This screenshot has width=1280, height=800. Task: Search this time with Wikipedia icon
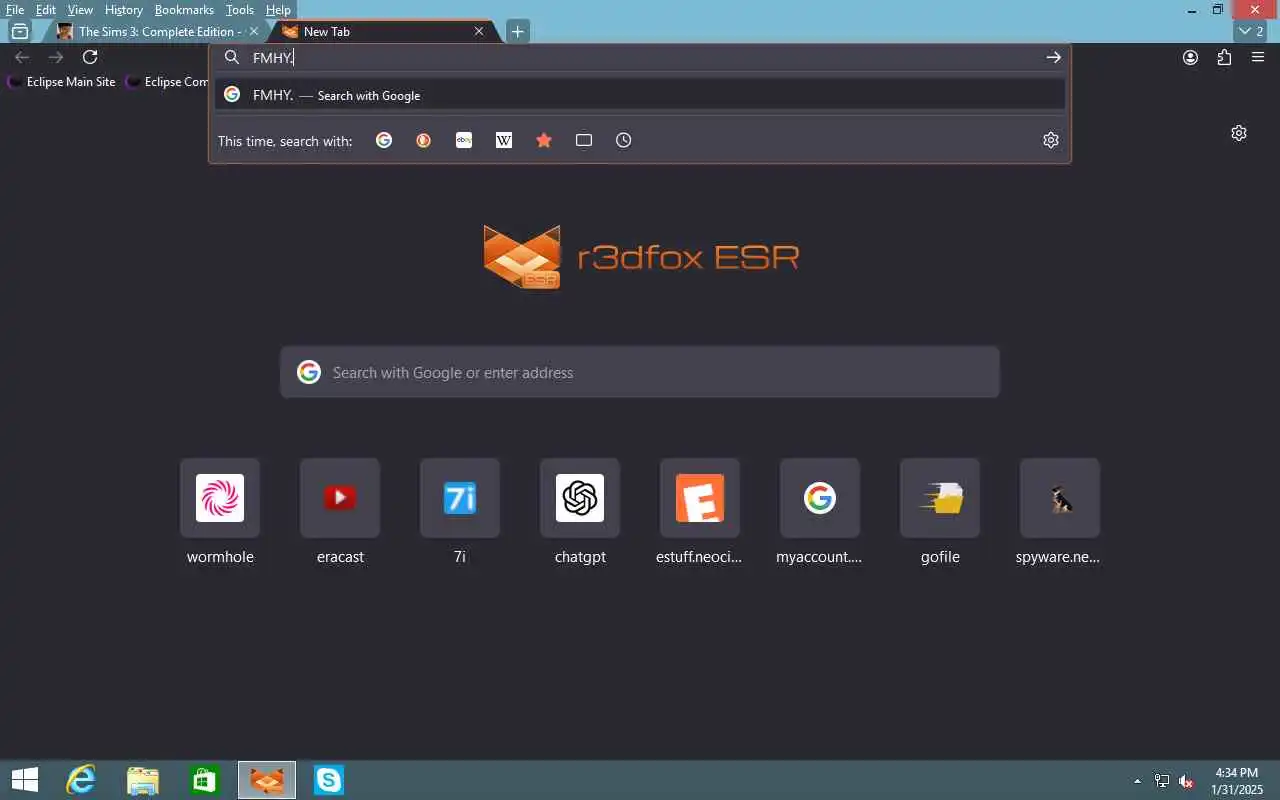[x=504, y=140]
